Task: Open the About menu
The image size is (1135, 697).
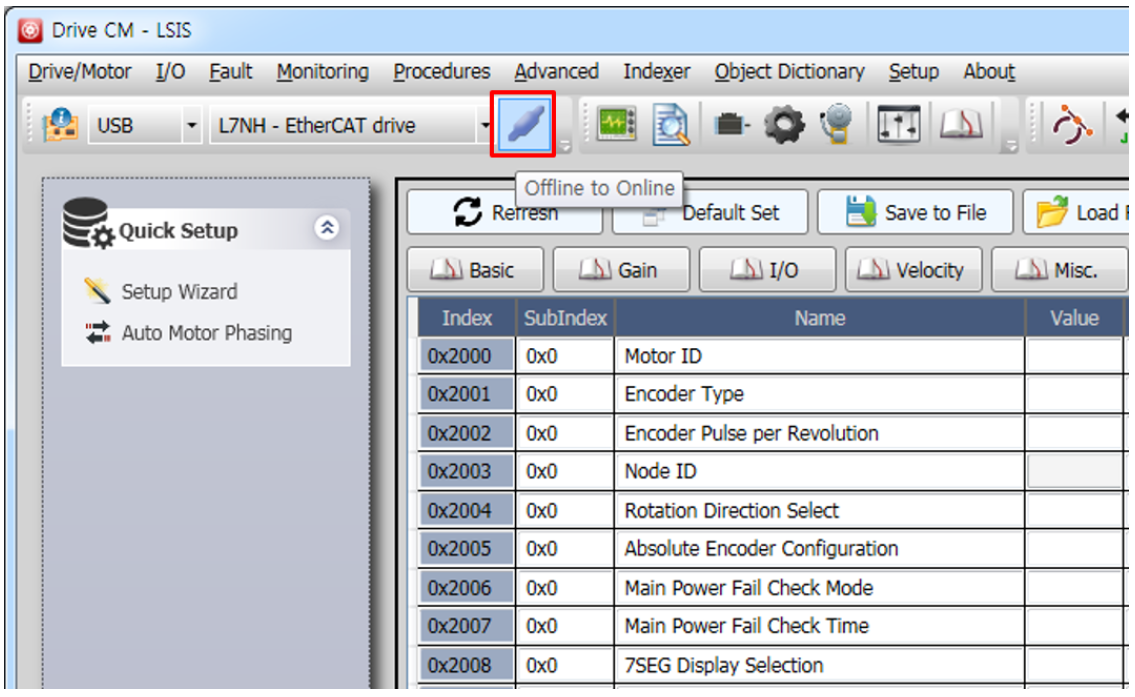Action: pos(989,72)
